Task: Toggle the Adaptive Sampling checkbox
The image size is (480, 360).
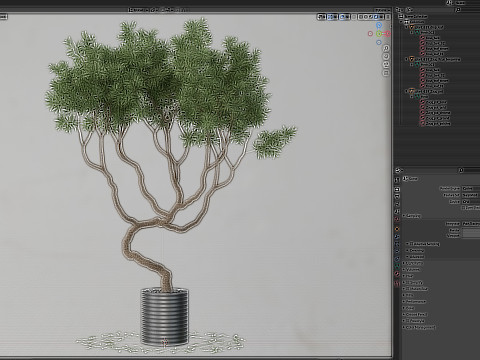Action: point(412,243)
